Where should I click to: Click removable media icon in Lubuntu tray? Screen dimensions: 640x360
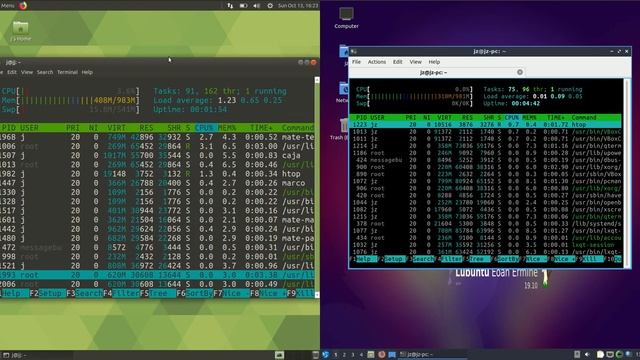click(577, 355)
